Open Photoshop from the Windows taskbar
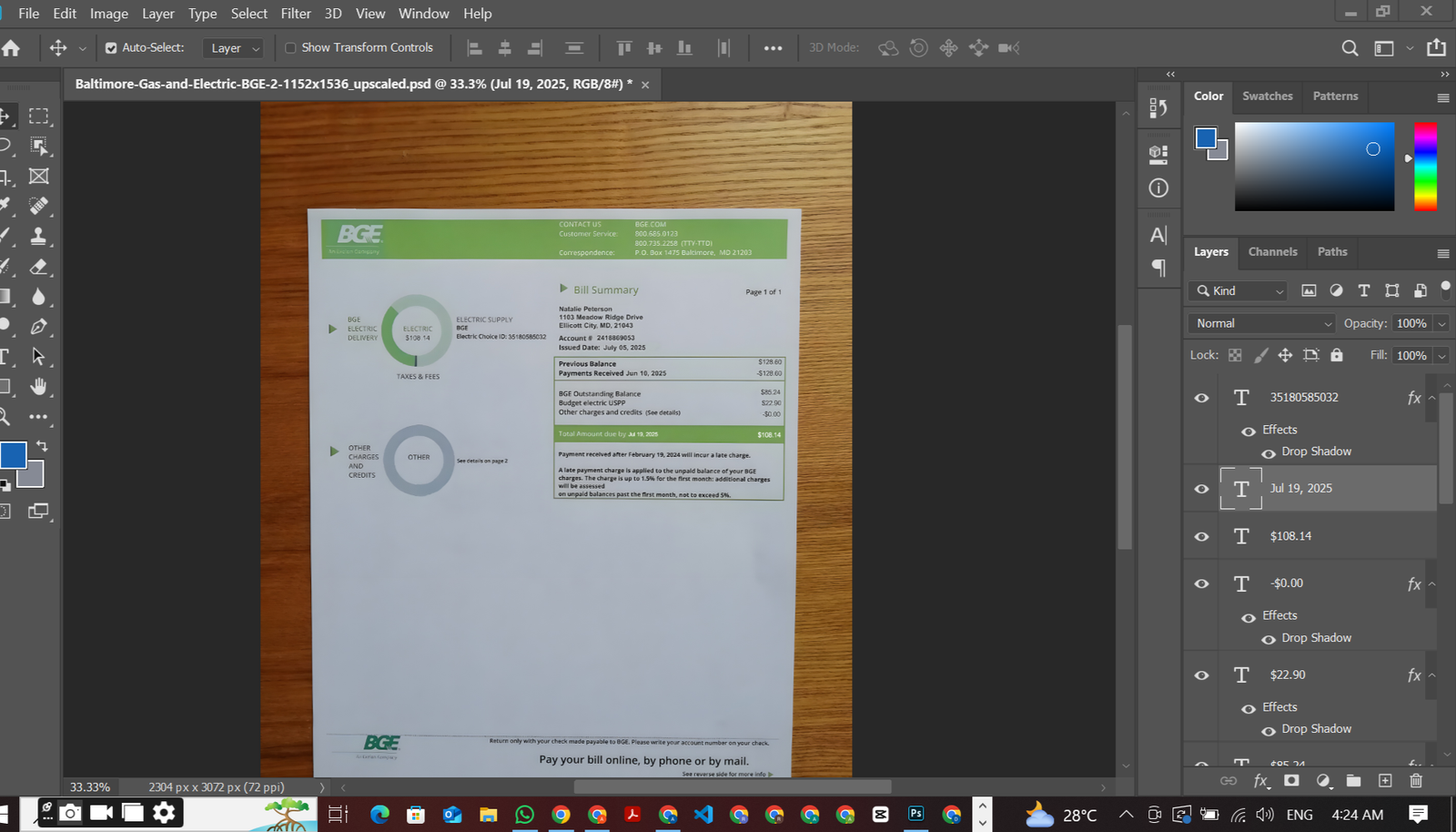 point(916,814)
